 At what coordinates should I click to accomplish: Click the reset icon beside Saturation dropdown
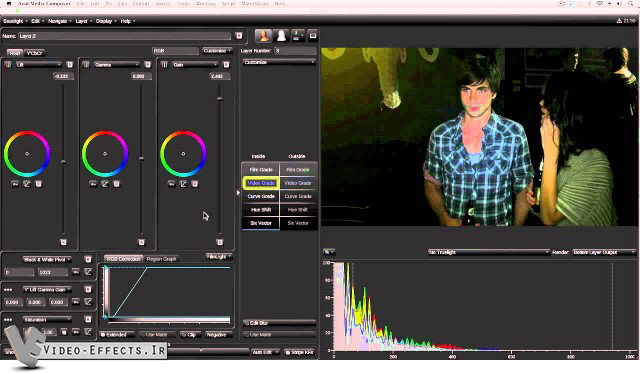pos(88,319)
